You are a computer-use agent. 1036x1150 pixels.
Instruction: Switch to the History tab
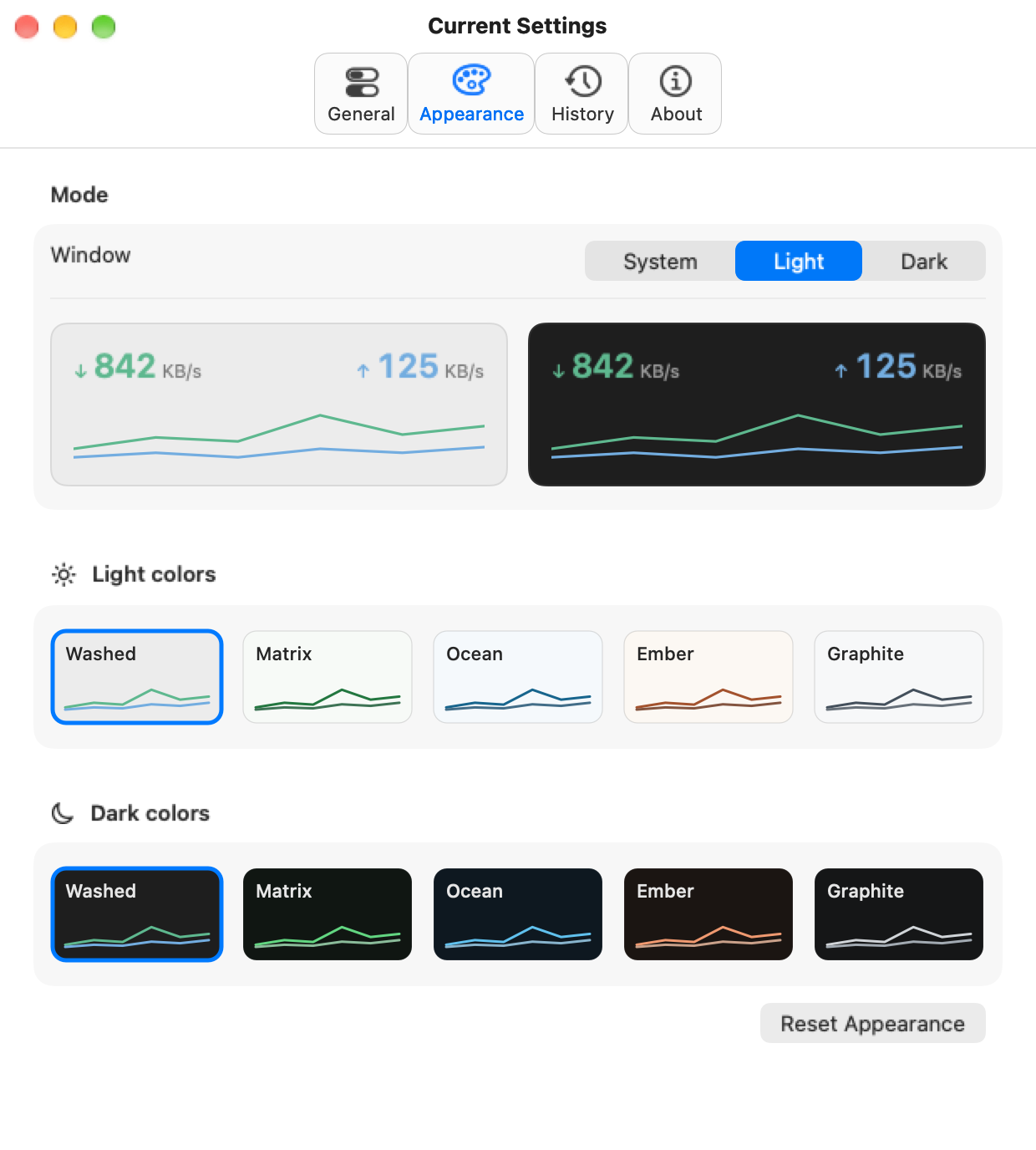click(581, 94)
